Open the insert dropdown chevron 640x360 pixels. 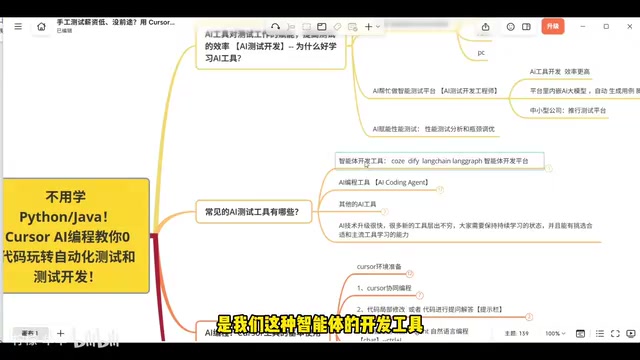click(378, 27)
